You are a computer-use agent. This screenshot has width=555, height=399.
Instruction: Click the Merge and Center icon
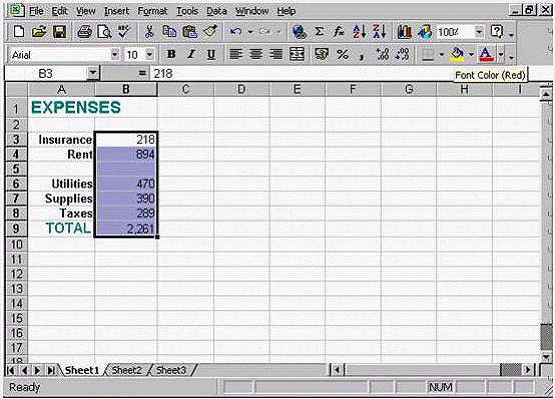pos(297,54)
